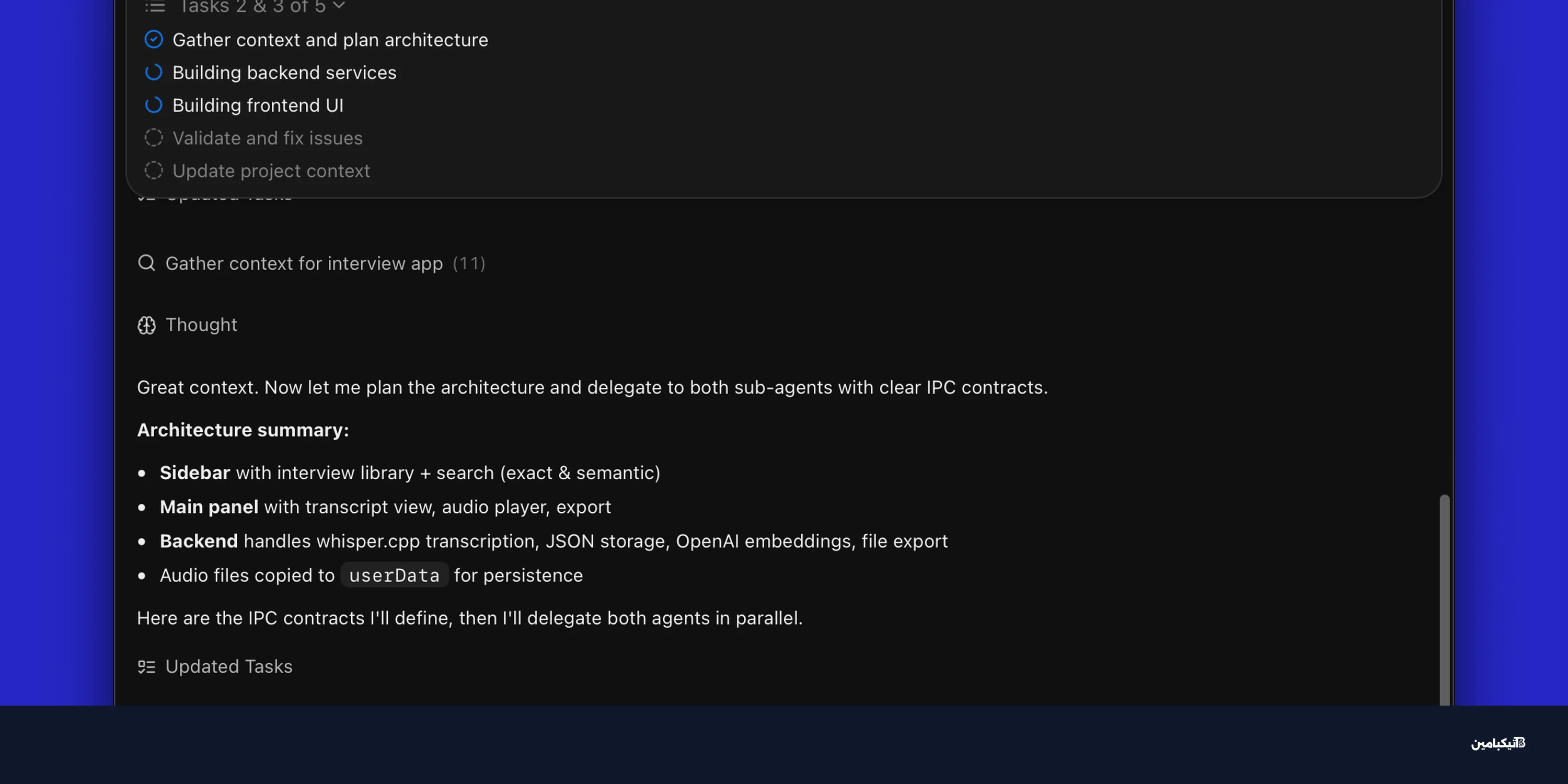Click the spinner icon beside Building backend services
Viewport: 1568px width, 784px height.
click(x=153, y=73)
